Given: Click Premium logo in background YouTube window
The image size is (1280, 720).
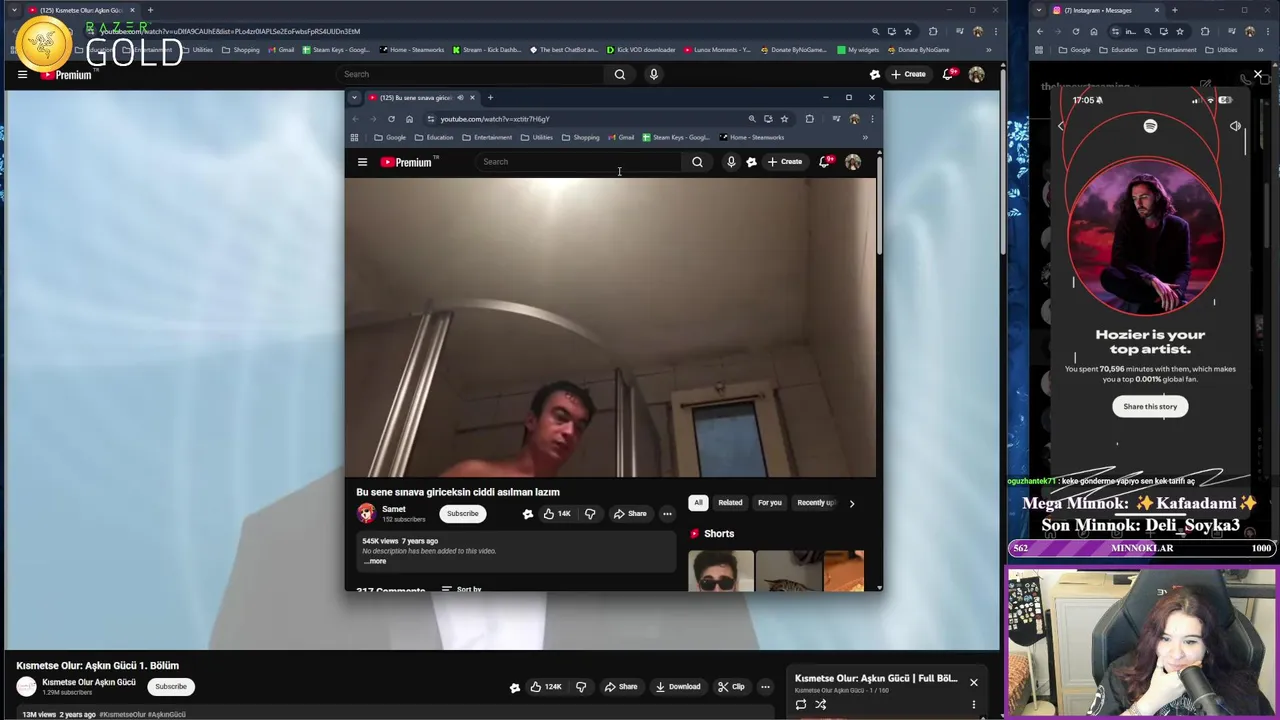Looking at the screenshot, I should [x=66, y=74].
